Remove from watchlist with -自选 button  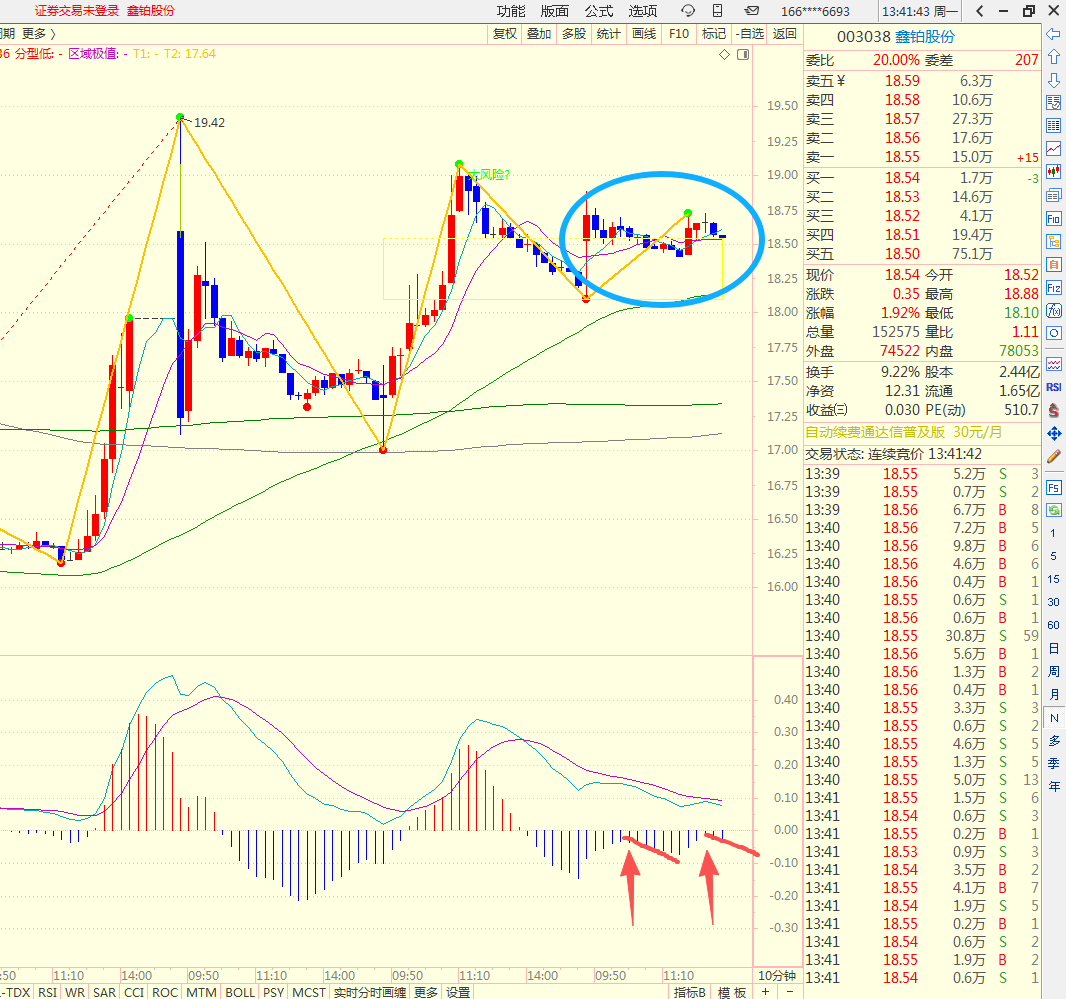click(x=750, y=34)
